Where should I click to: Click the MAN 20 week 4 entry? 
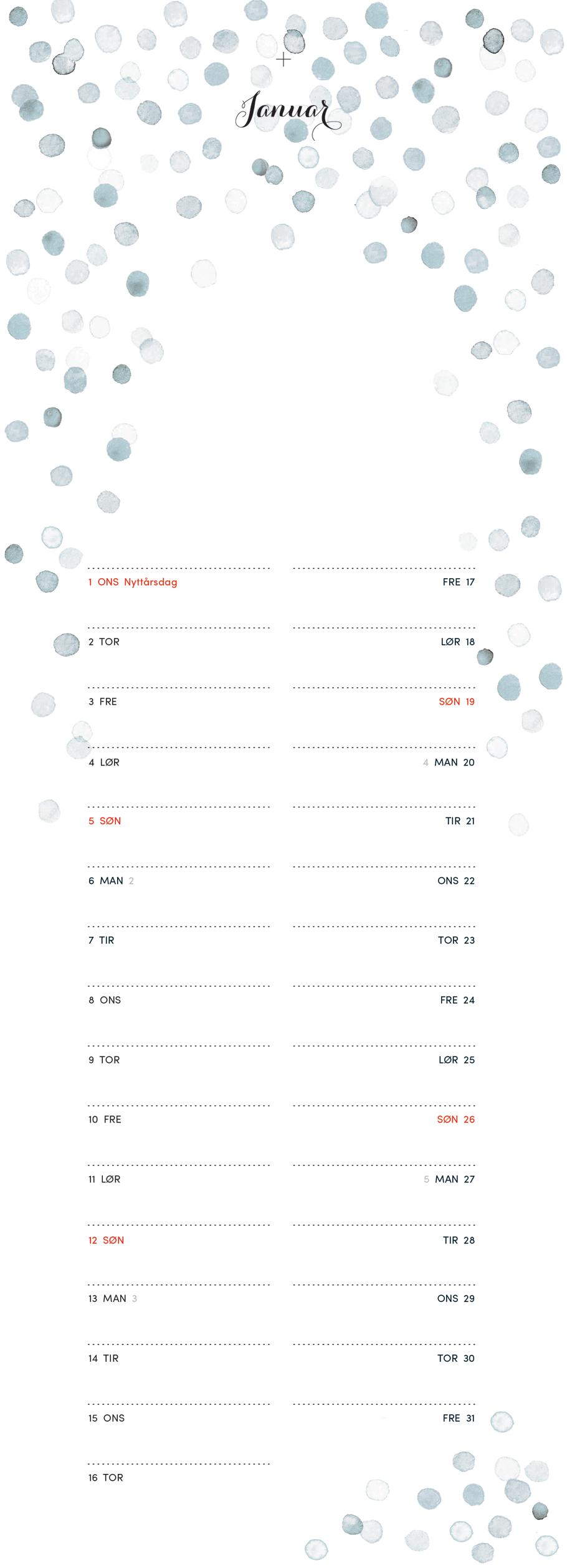[x=449, y=763]
